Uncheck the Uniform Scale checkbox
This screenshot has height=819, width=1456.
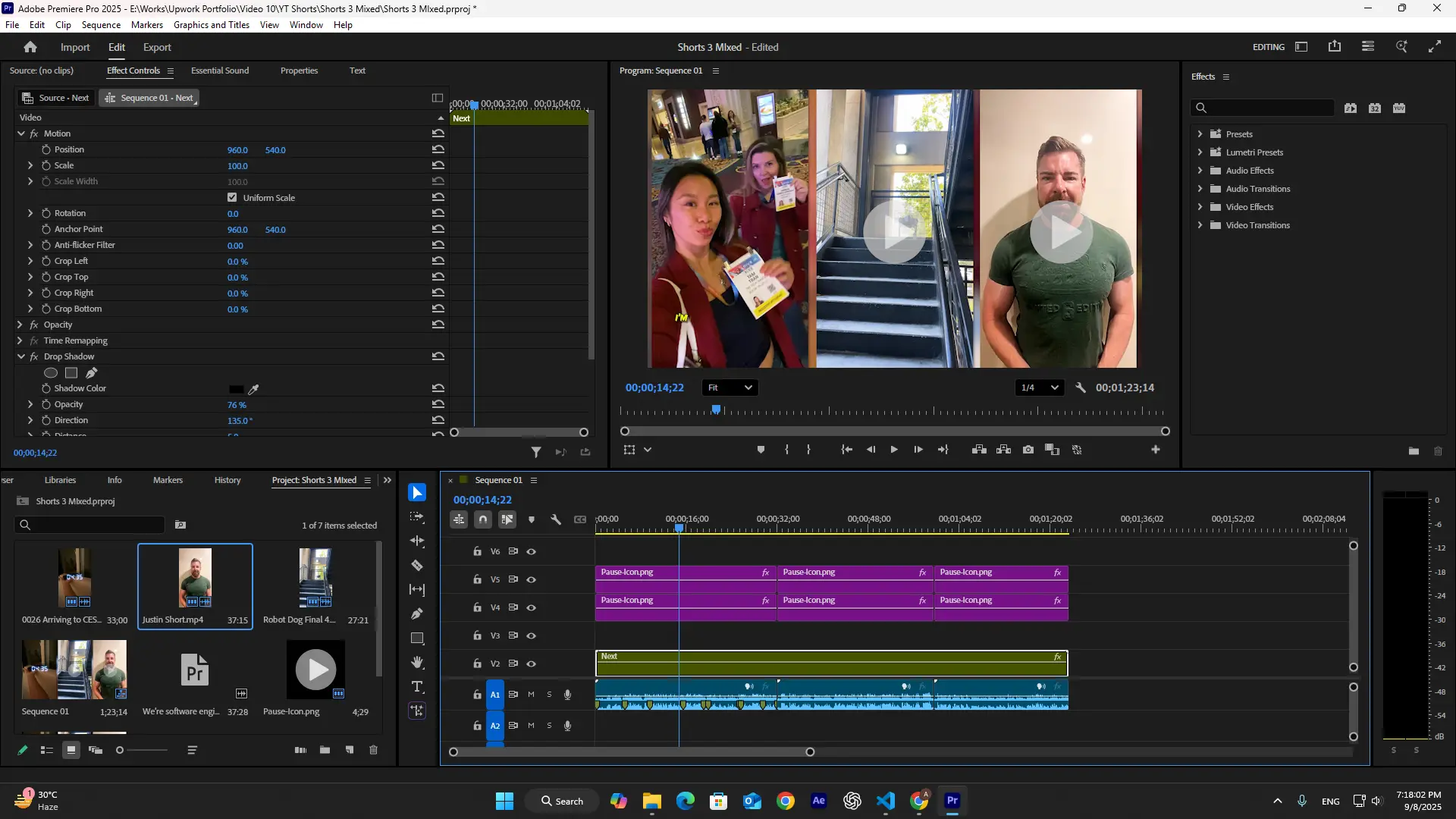pyautogui.click(x=232, y=197)
